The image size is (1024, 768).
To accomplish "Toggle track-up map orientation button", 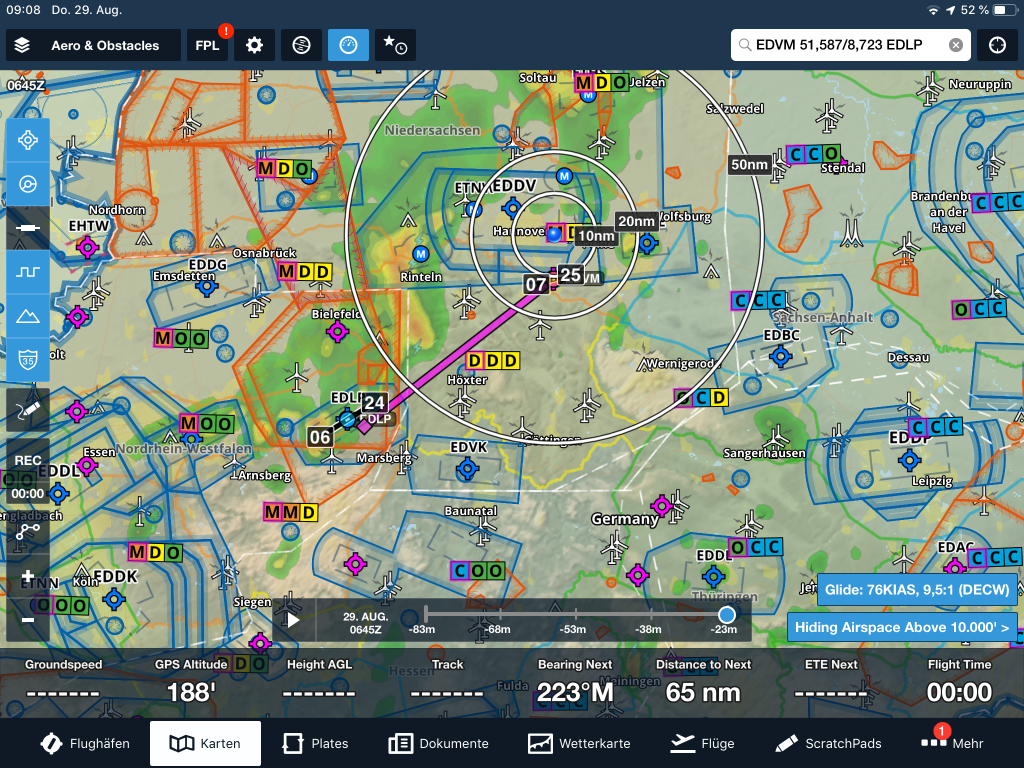I will pos(28,184).
